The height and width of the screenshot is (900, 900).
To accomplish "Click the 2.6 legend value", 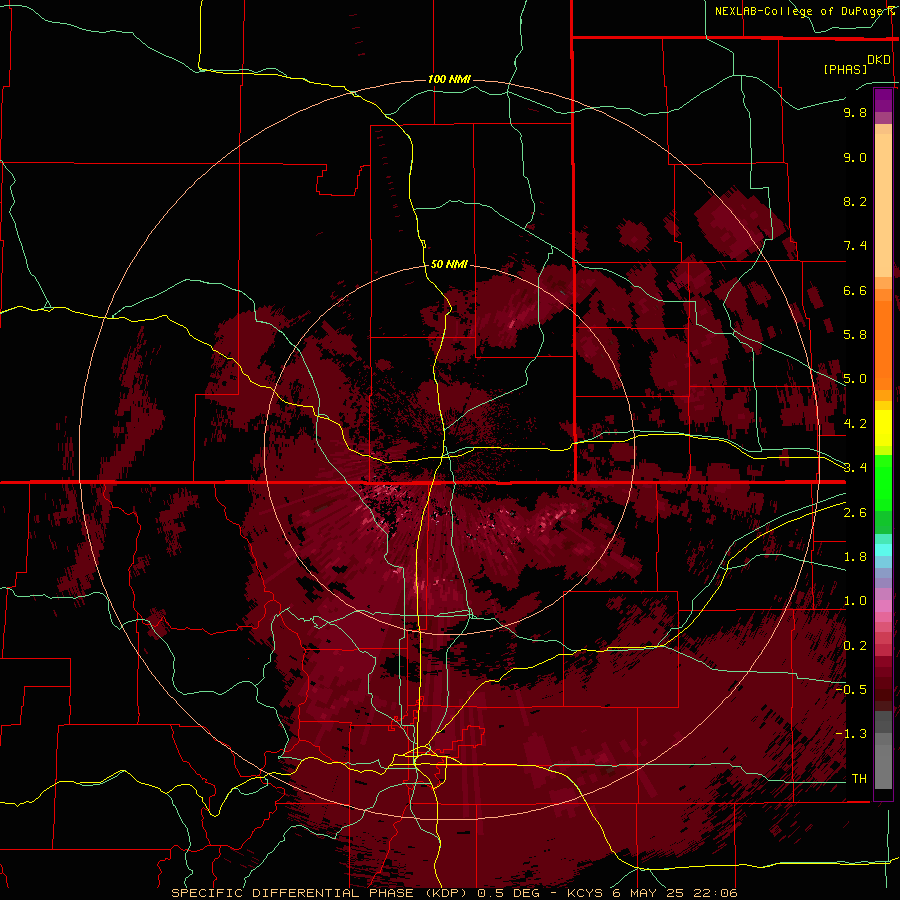I will tap(855, 513).
